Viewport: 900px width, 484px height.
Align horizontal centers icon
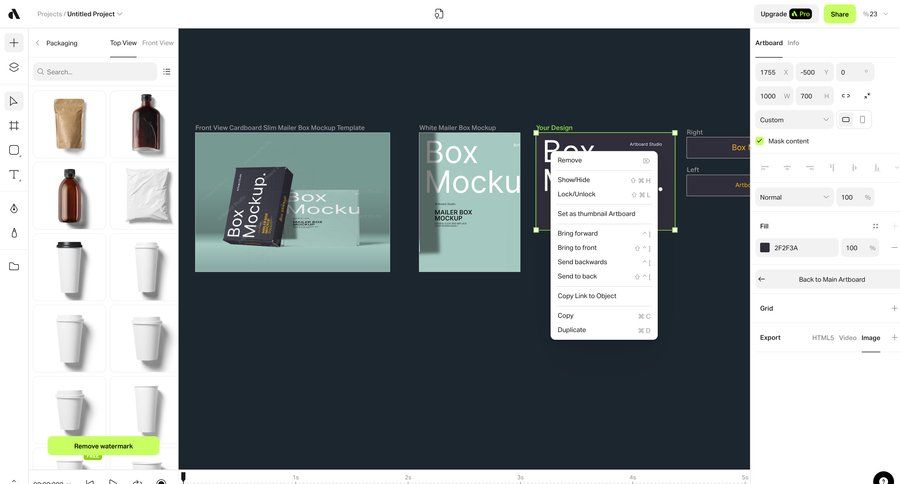(x=787, y=168)
